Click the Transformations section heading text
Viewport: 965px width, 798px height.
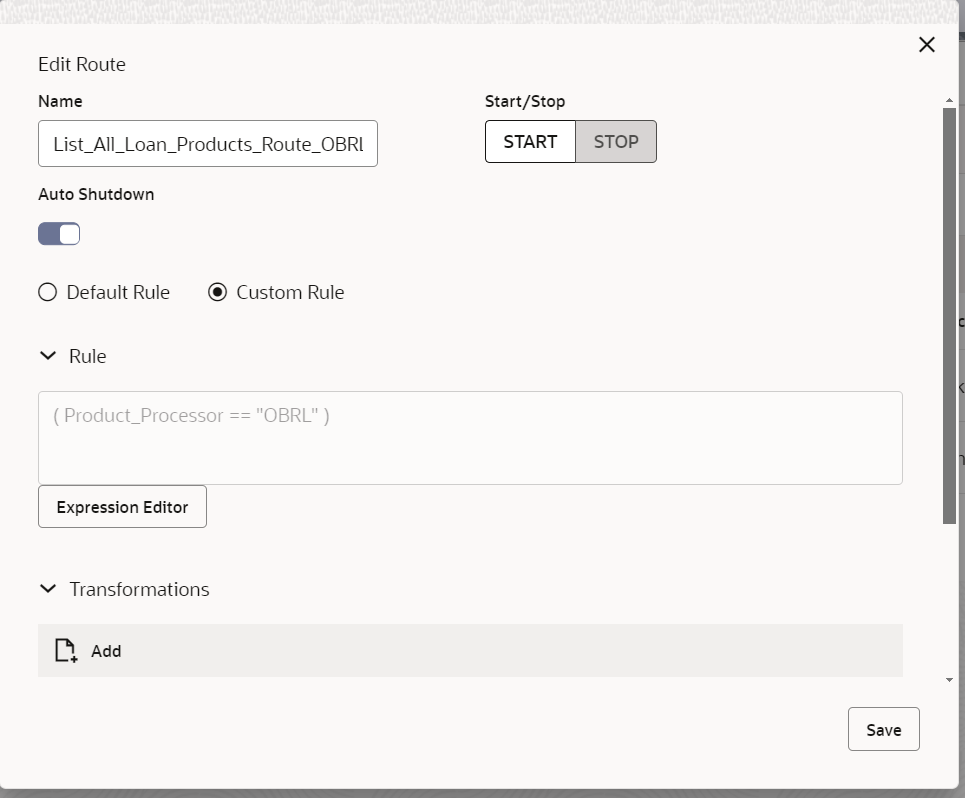[139, 589]
